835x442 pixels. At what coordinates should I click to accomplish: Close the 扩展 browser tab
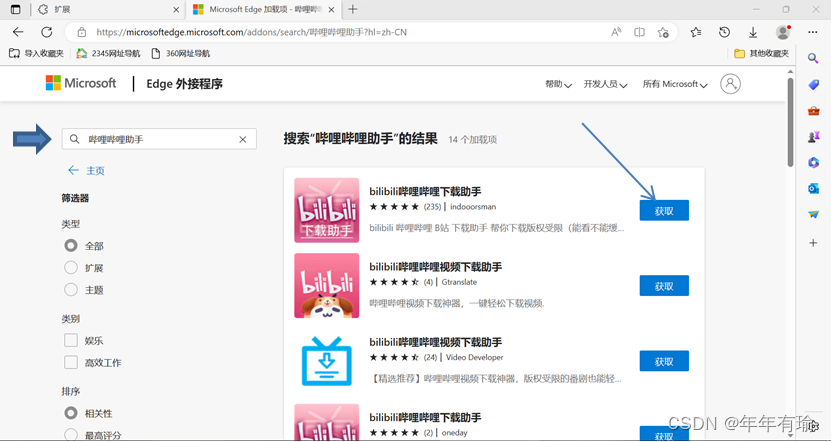[x=176, y=10]
